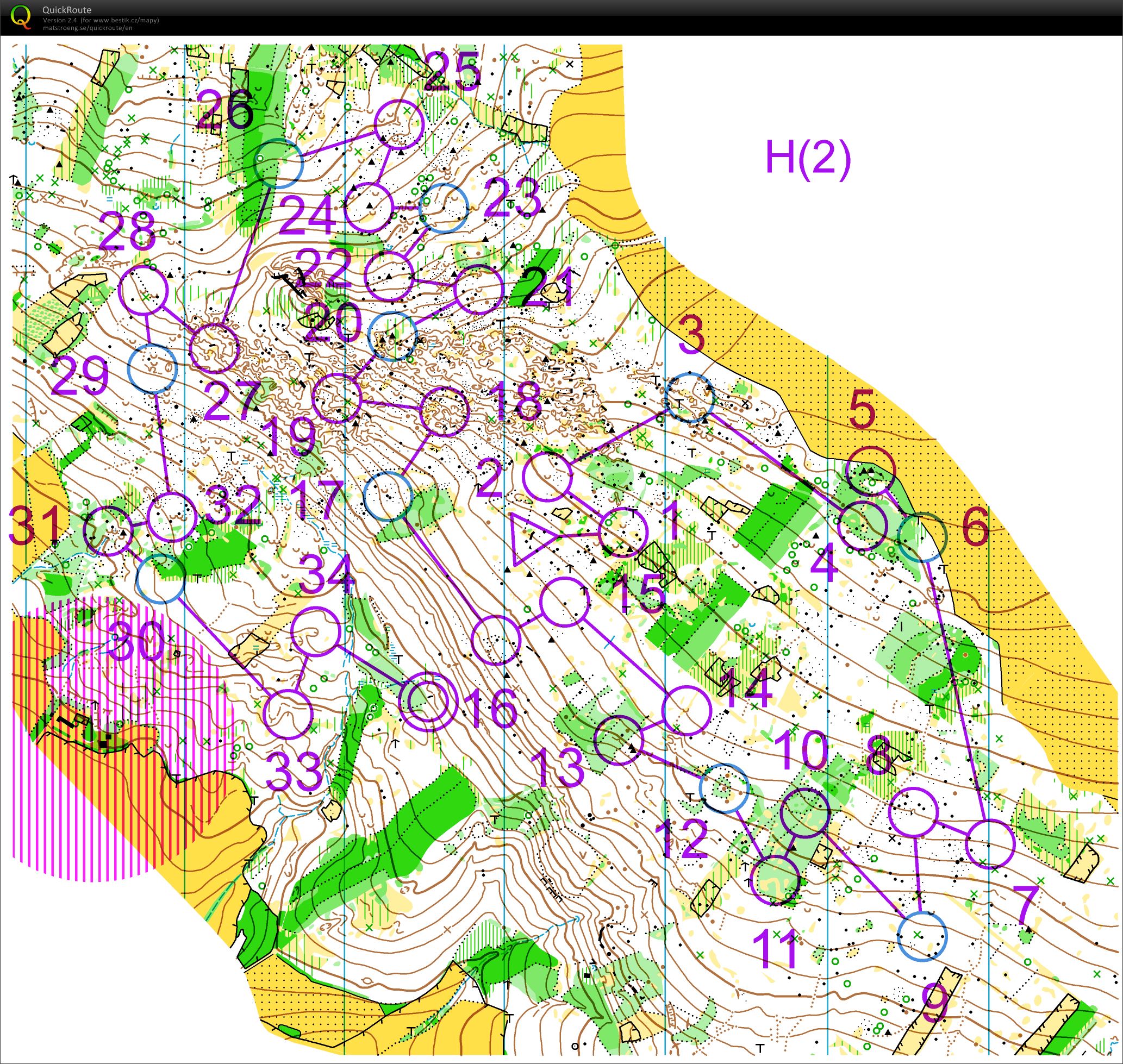Viewport: 1123px width, 1064px height.
Task: Select the control number 25 label
Action: (x=452, y=73)
